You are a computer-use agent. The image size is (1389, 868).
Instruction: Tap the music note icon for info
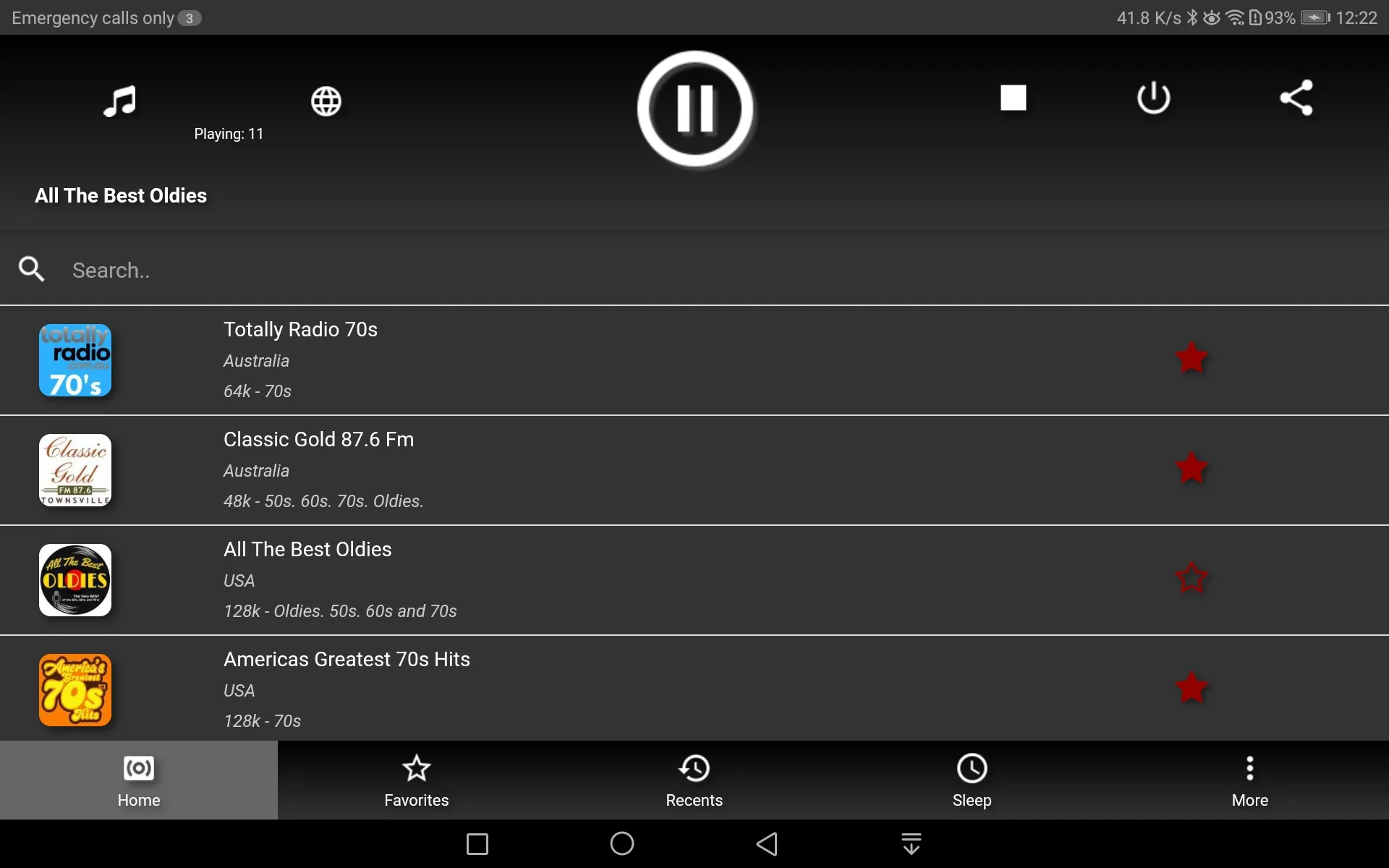pos(120,100)
